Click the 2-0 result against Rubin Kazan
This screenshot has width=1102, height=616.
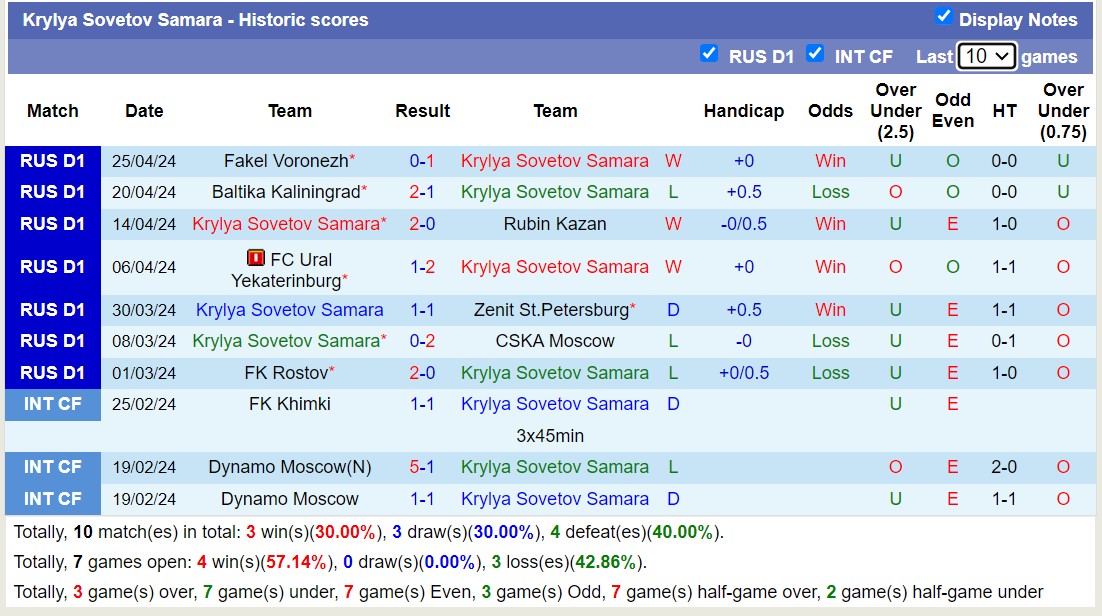[x=422, y=224]
